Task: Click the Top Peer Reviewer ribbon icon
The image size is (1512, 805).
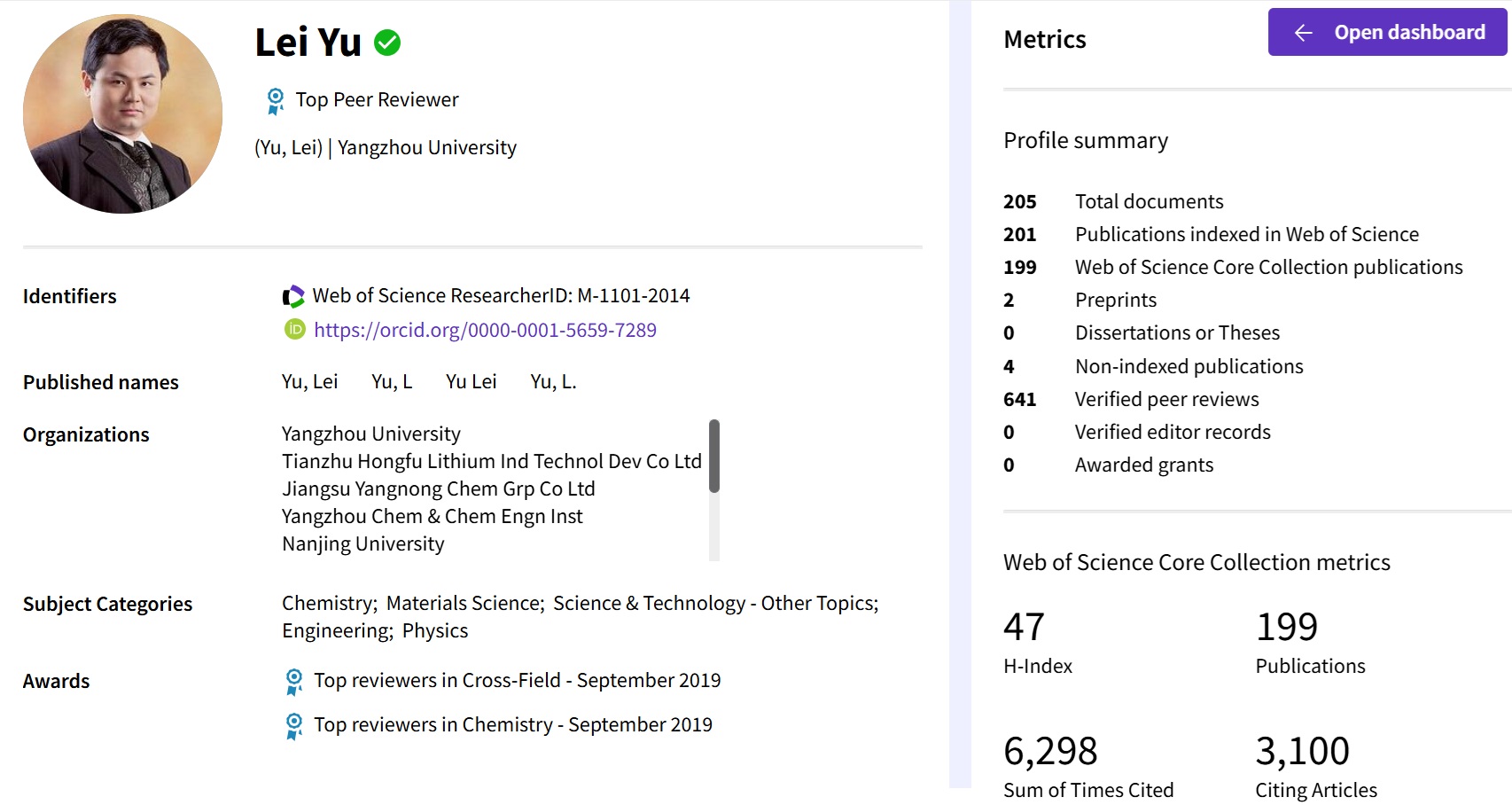Action: [276, 100]
